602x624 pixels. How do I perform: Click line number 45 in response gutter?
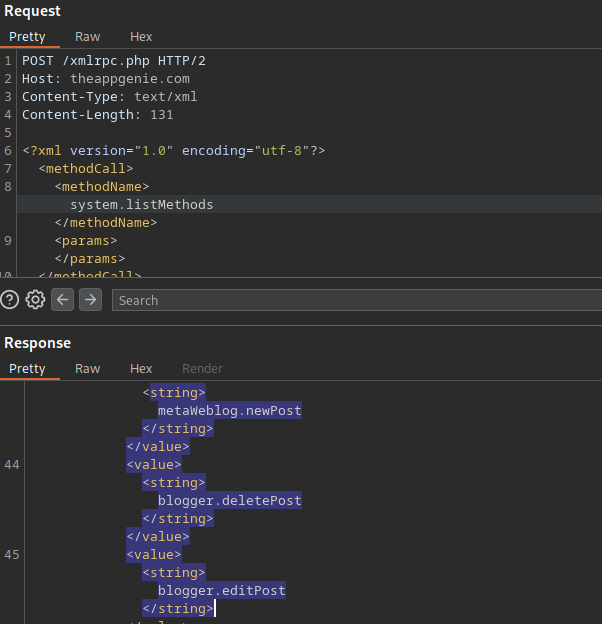tap(12, 554)
